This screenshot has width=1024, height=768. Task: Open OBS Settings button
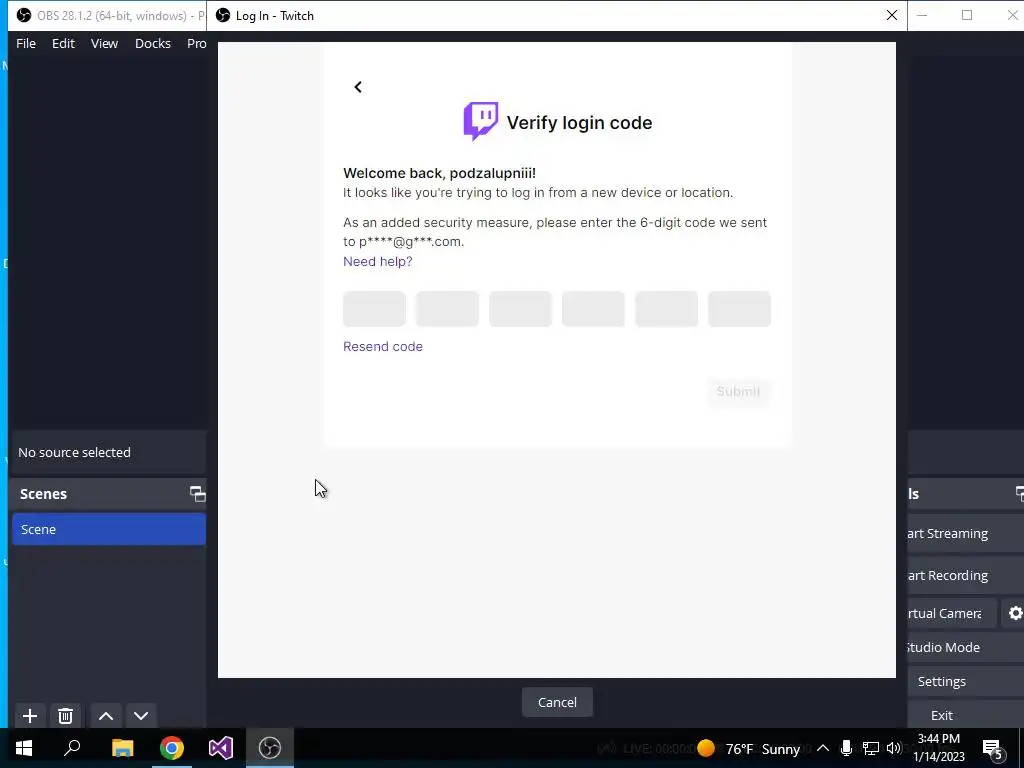tap(965, 681)
